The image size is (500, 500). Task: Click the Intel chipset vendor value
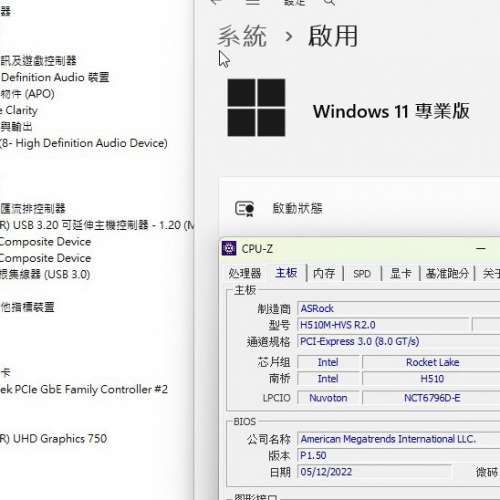coord(328,362)
